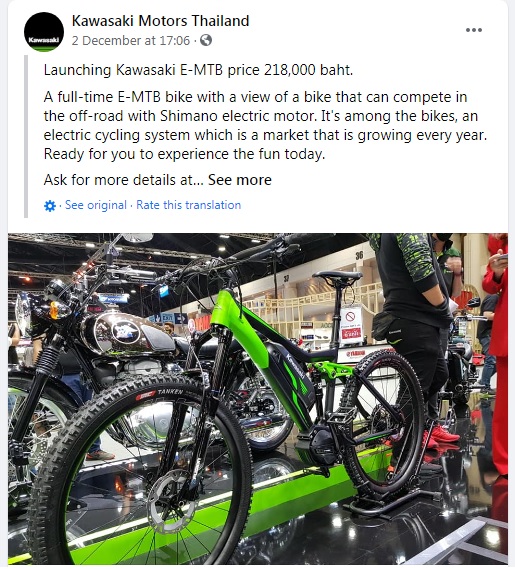Click the chrome motorcycle fuel tank

click(x=127, y=333)
